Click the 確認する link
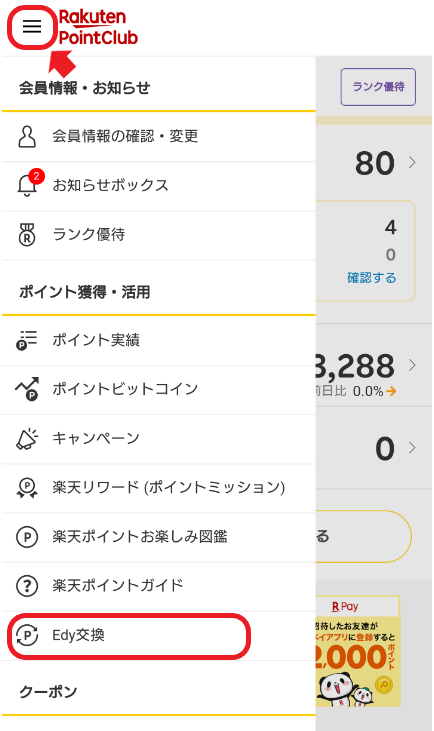This screenshot has width=434, height=731. pyautogui.click(x=372, y=278)
